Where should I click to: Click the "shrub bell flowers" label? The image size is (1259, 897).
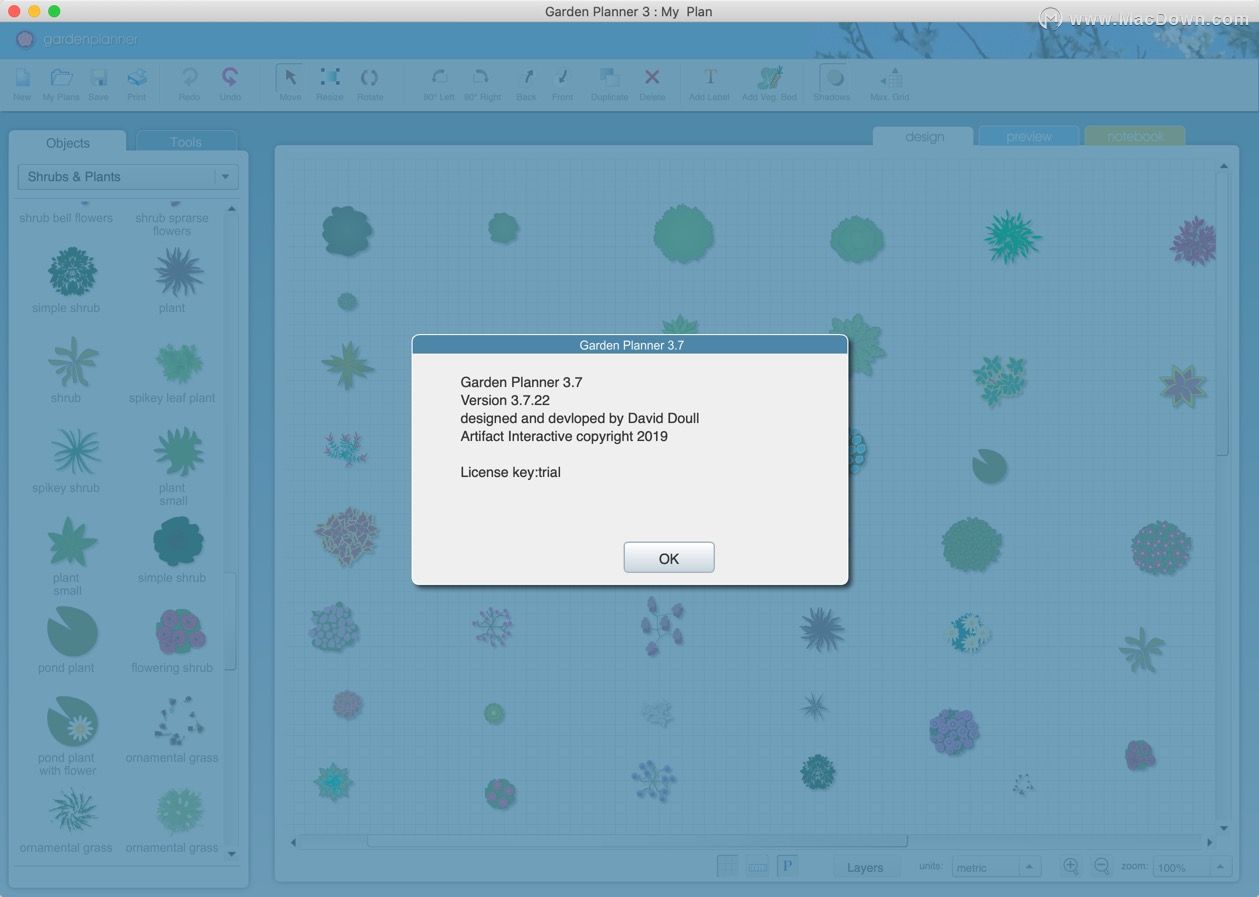click(x=66, y=218)
